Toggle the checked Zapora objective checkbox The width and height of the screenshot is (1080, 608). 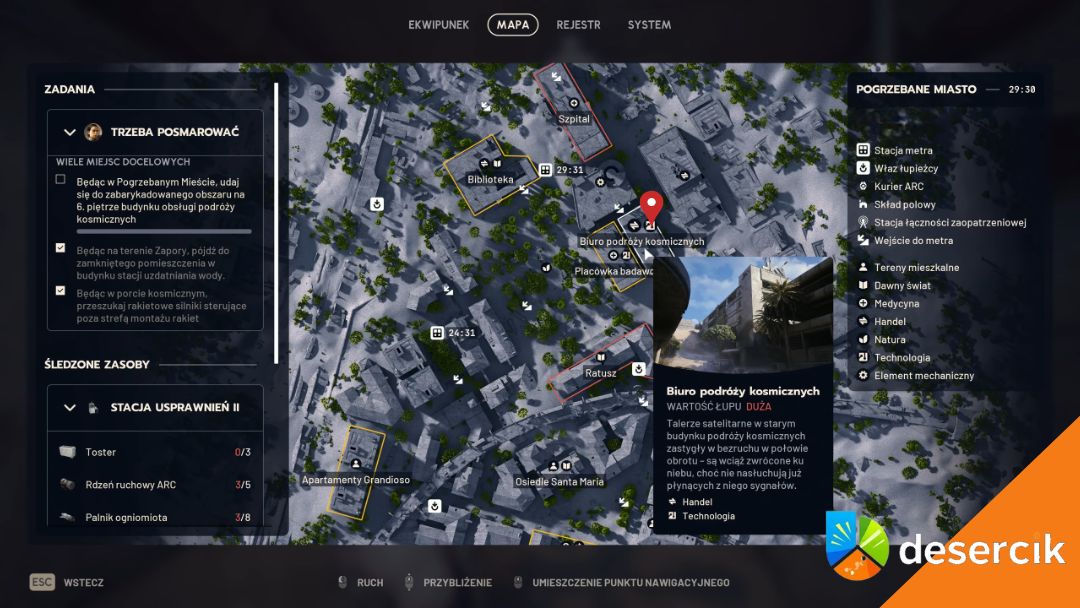click(x=61, y=248)
